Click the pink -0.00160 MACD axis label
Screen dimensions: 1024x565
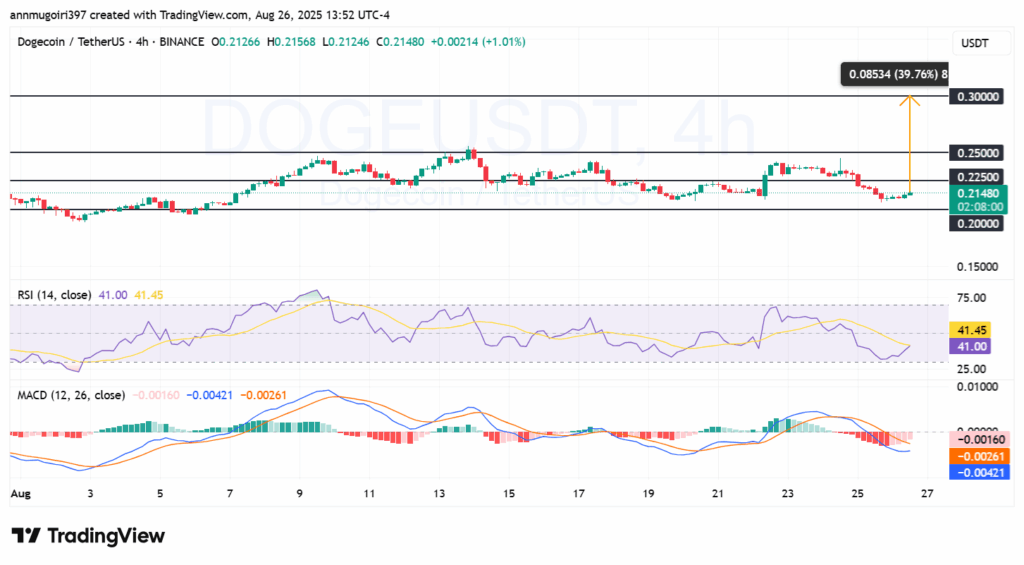(x=980, y=440)
